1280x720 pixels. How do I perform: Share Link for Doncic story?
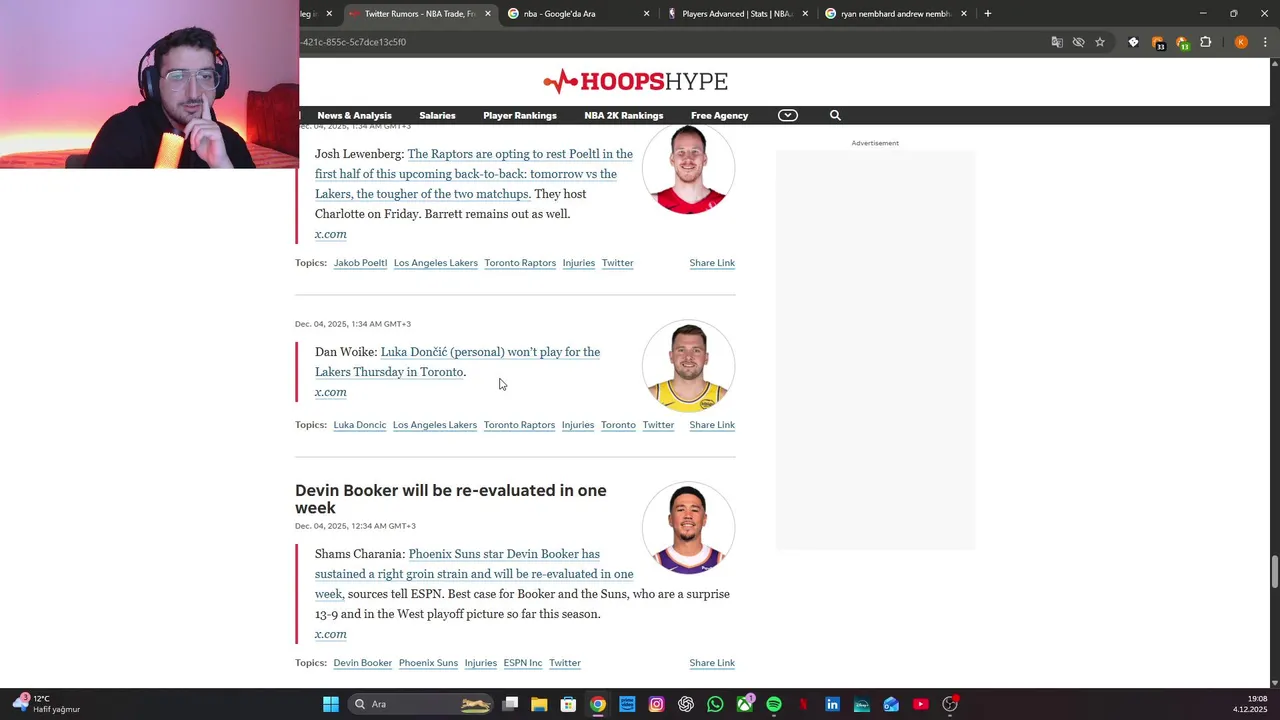pos(712,425)
